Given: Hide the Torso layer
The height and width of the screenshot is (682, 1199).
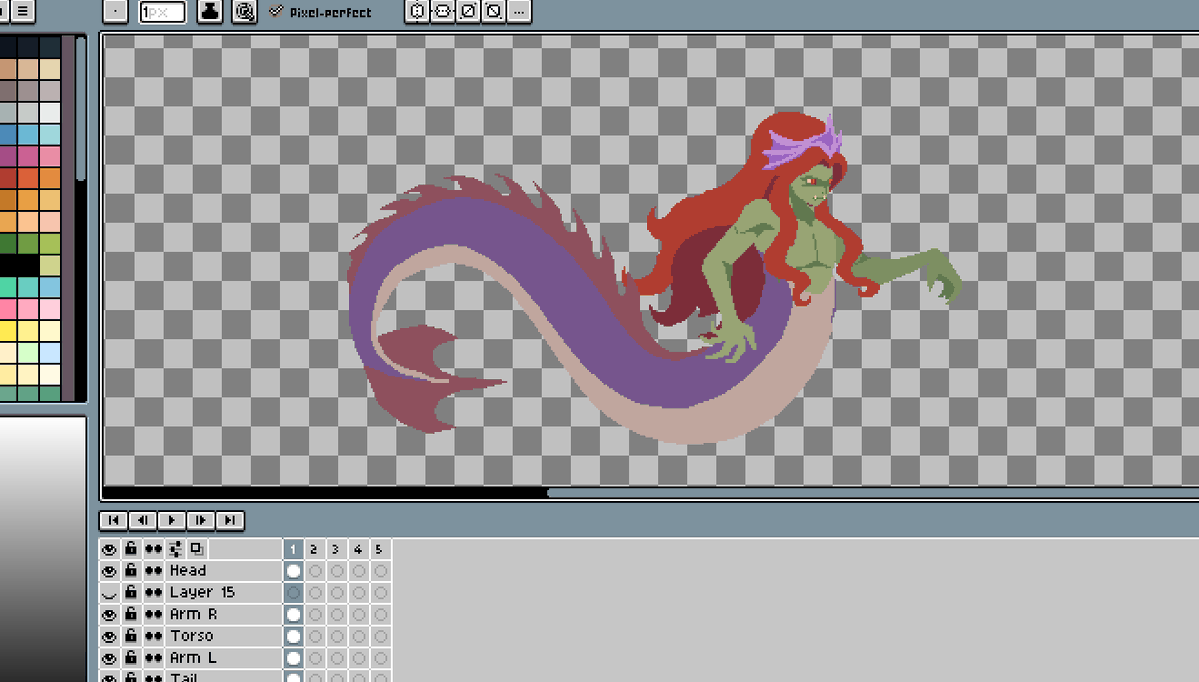Looking at the screenshot, I should (x=109, y=636).
